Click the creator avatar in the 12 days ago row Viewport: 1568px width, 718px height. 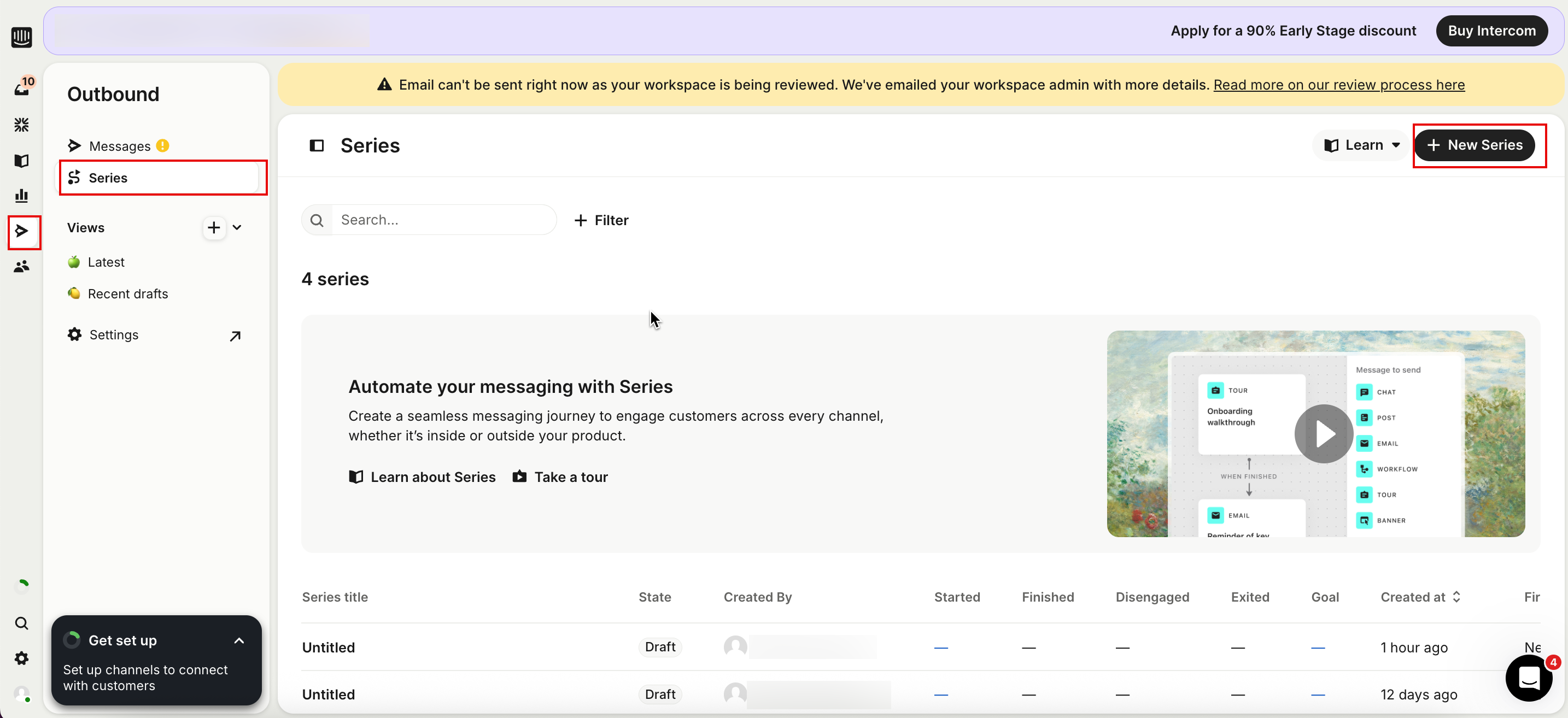coord(735,693)
